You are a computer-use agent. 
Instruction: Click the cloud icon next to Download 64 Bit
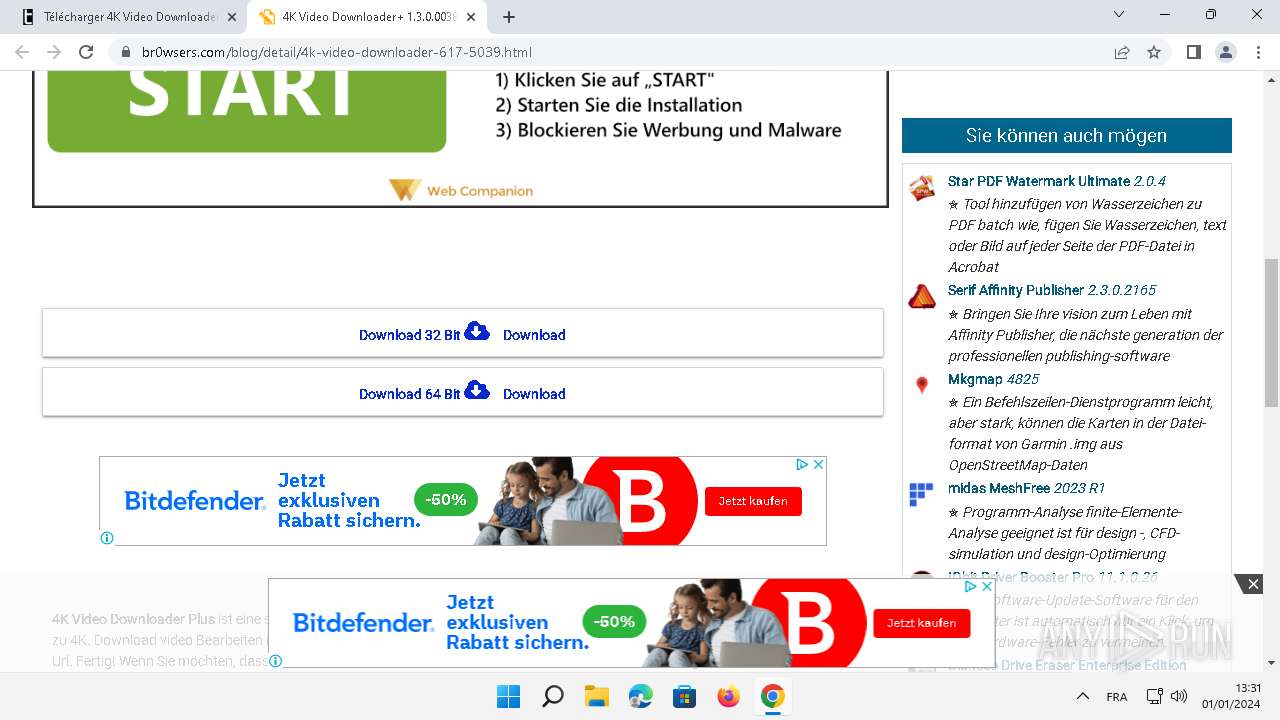[x=477, y=390]
